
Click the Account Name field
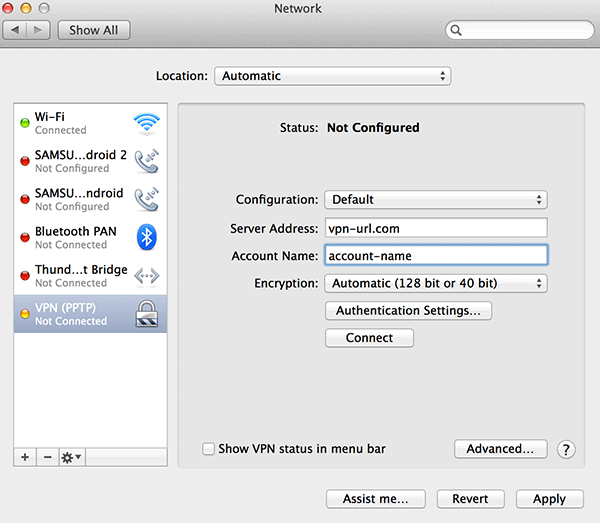(436, 255)
